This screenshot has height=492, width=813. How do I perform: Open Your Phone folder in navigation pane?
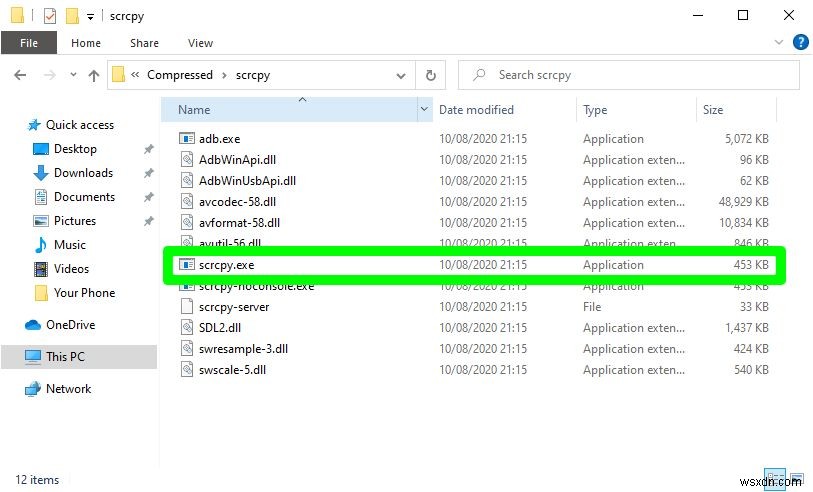tap(84, 293)
